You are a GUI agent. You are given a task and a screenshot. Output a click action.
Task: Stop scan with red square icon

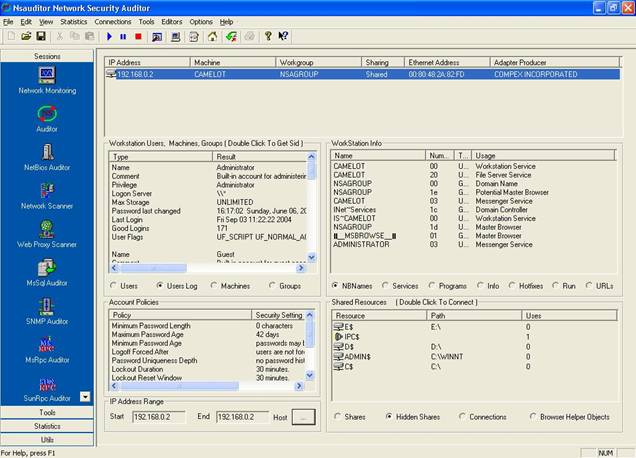pyautogui.click(x=138, y=37)
